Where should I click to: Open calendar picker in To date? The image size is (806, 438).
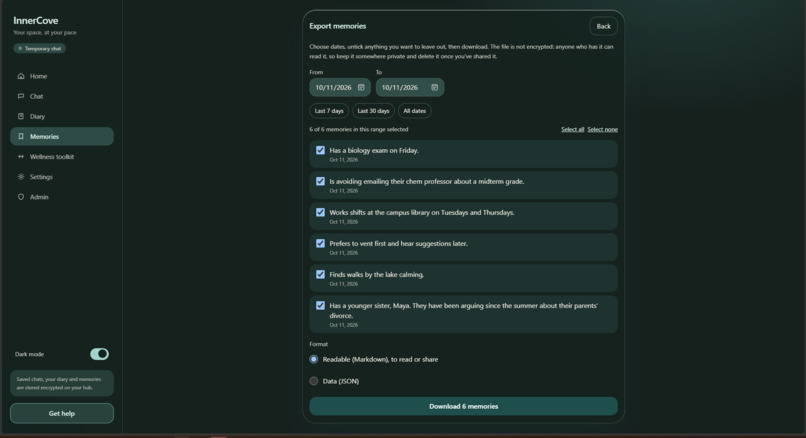(434, 87)
